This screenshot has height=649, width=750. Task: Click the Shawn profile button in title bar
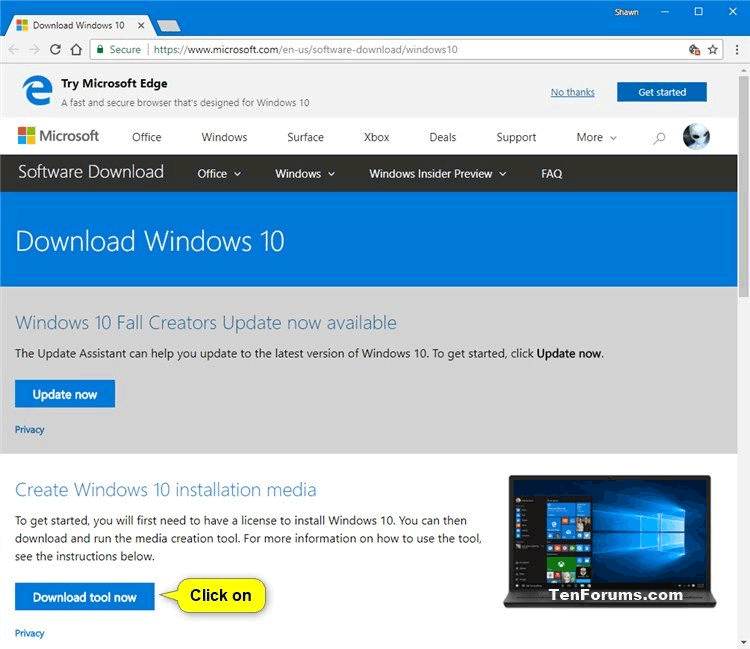[626, 12]
